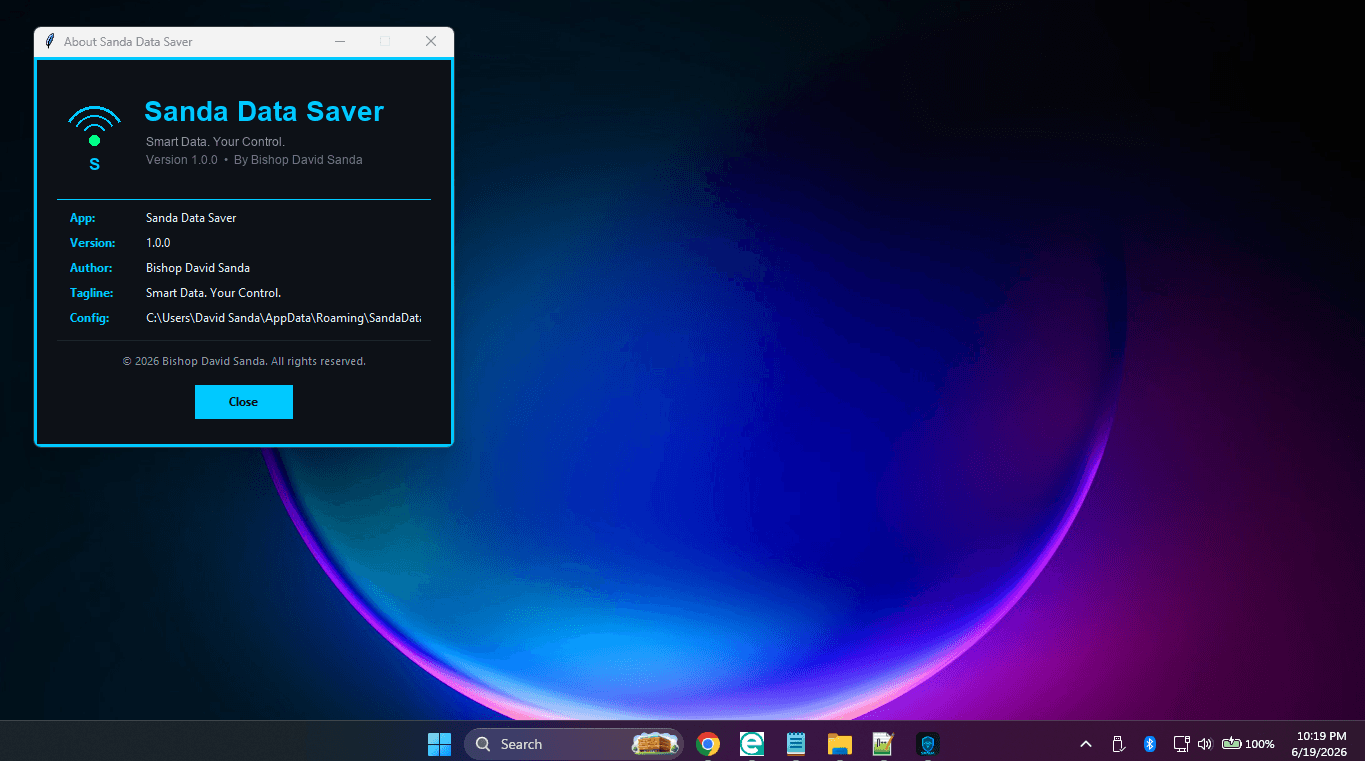The width and height of the screenshot is (1365, 761).
Task: Click the search highlight image in Search box
Action: (x=656, y=744)
